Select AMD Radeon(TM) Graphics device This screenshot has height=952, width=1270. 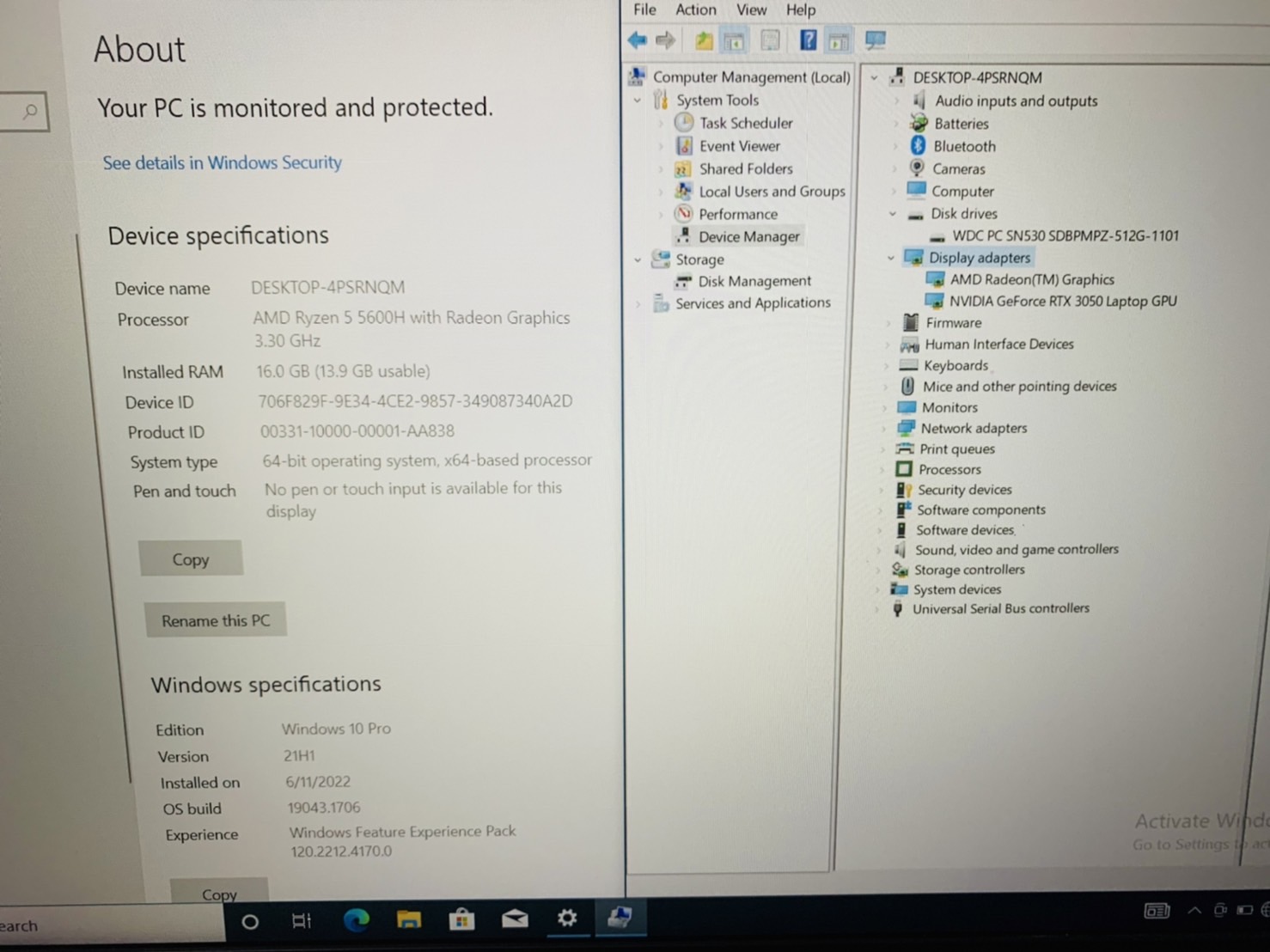click(1032, 279)
